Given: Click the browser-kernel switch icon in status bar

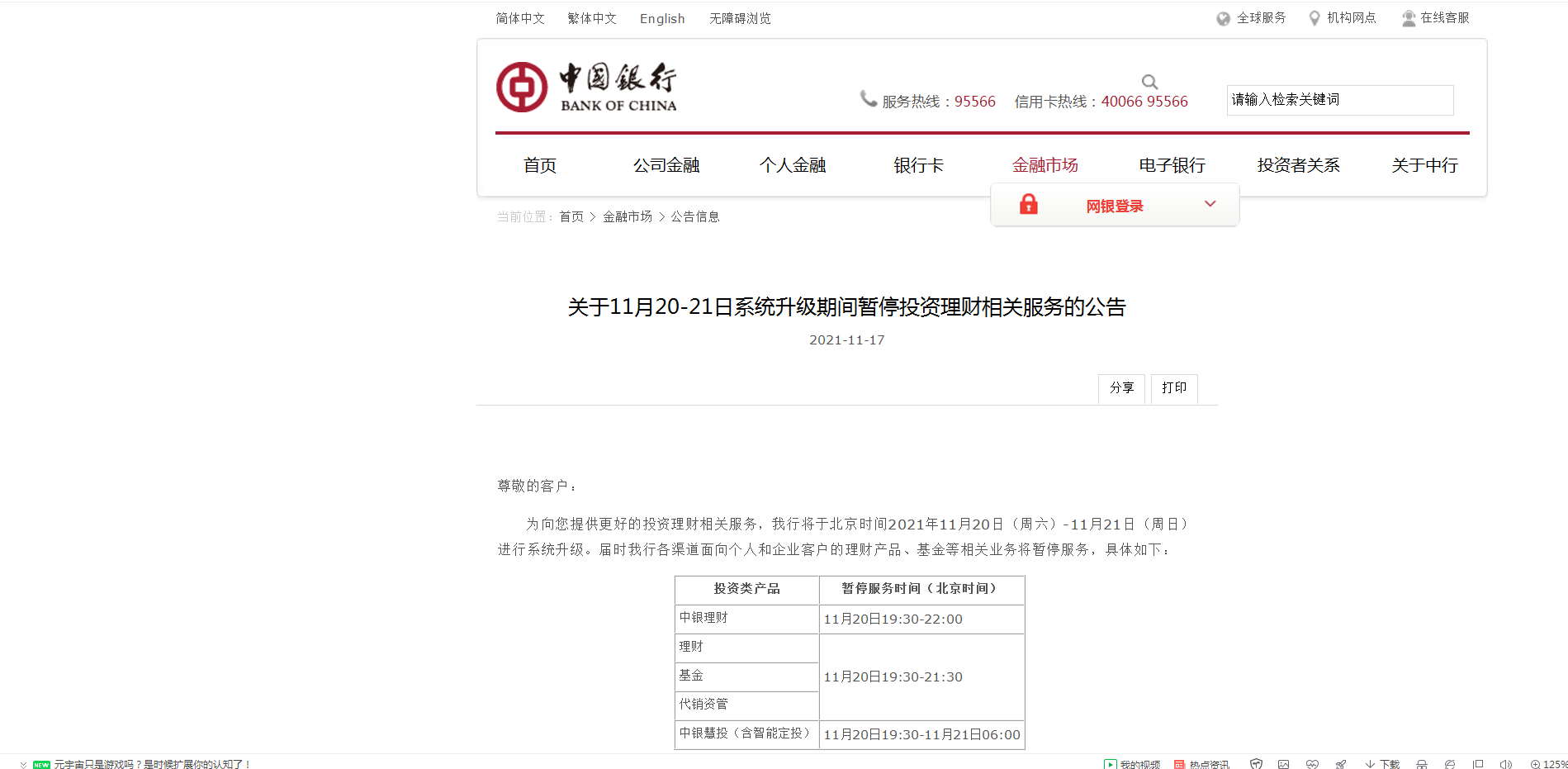Looking at the screenshot, I should coord(1450,764).
